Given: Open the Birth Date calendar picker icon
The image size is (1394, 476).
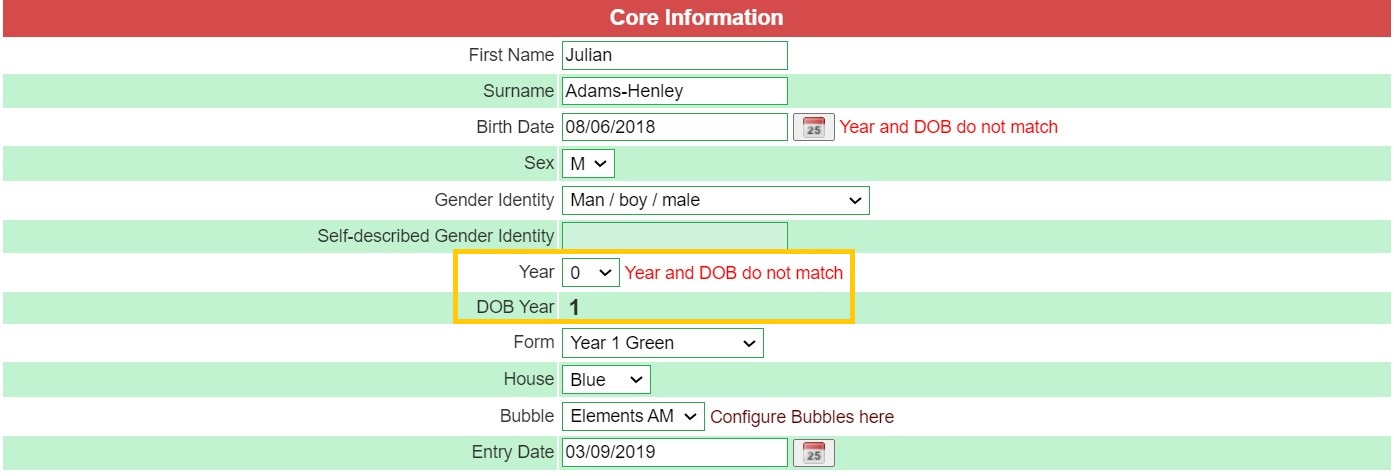Looking at the screenshot, I should pos(814,127).
